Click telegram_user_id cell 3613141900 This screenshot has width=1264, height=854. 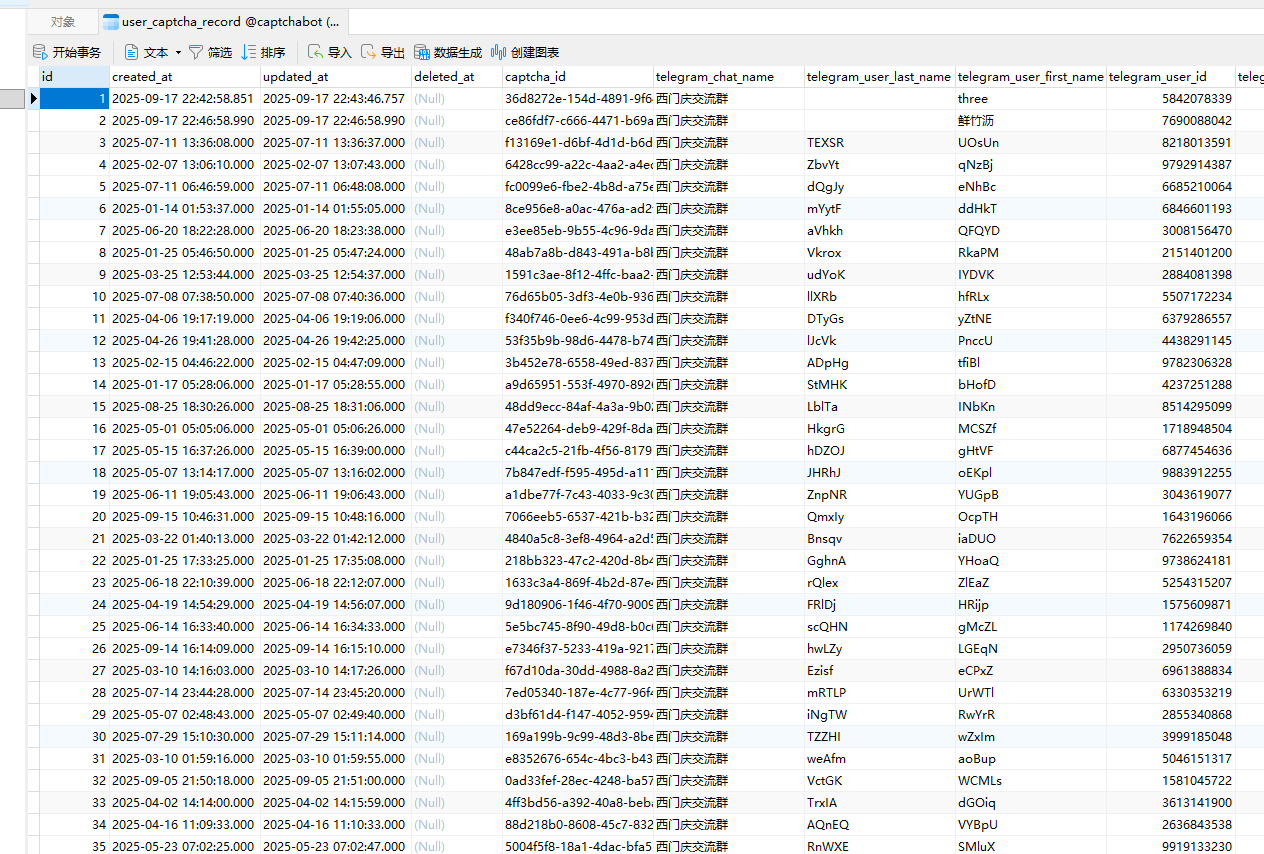1171,802
